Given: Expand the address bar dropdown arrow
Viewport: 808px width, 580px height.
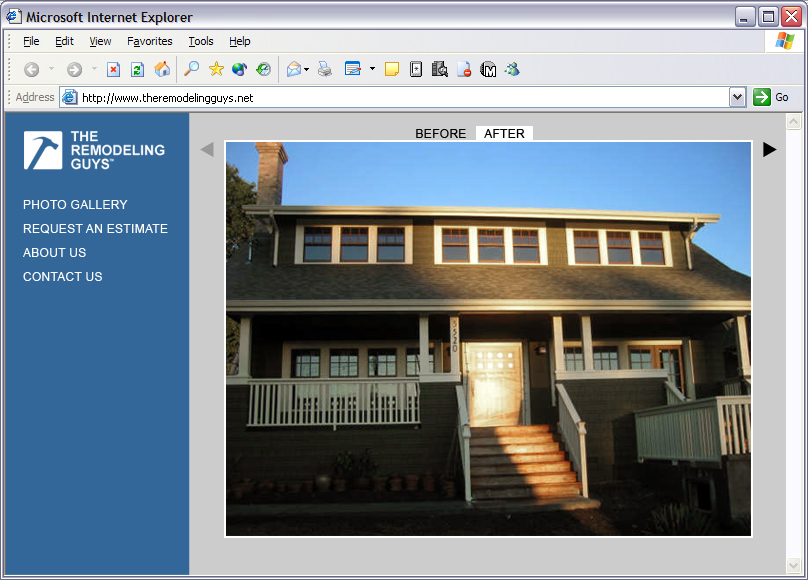Looking at the screenshot, I should click(x=738, y=97).
